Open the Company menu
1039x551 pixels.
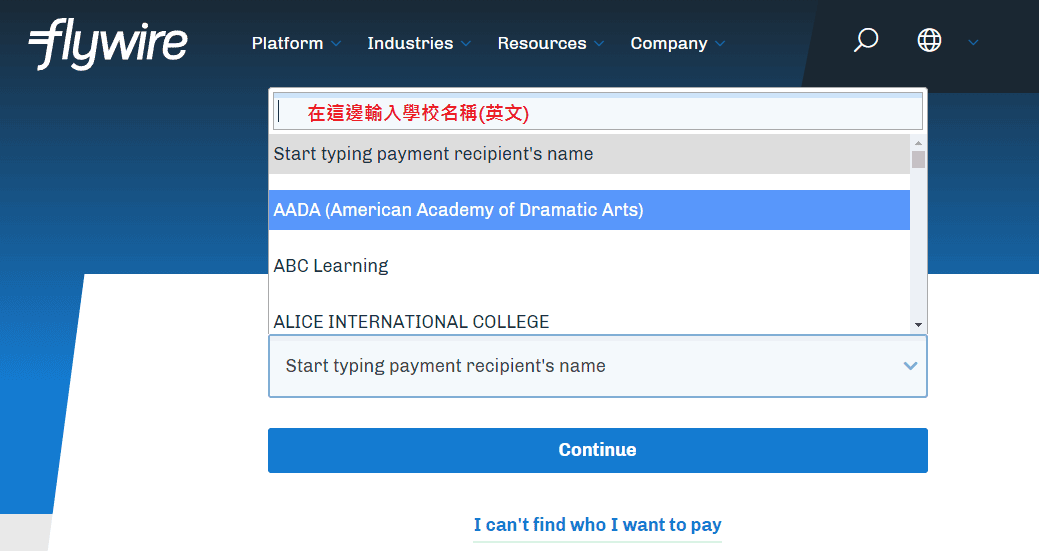click(x=668, y=43)
